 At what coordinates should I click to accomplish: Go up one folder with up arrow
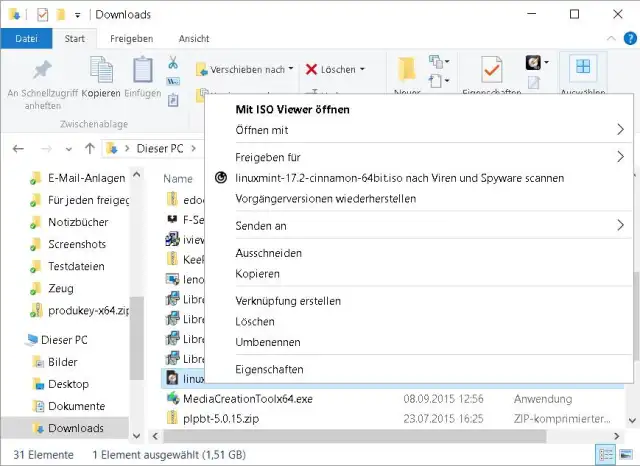click(x=90, y=149)
